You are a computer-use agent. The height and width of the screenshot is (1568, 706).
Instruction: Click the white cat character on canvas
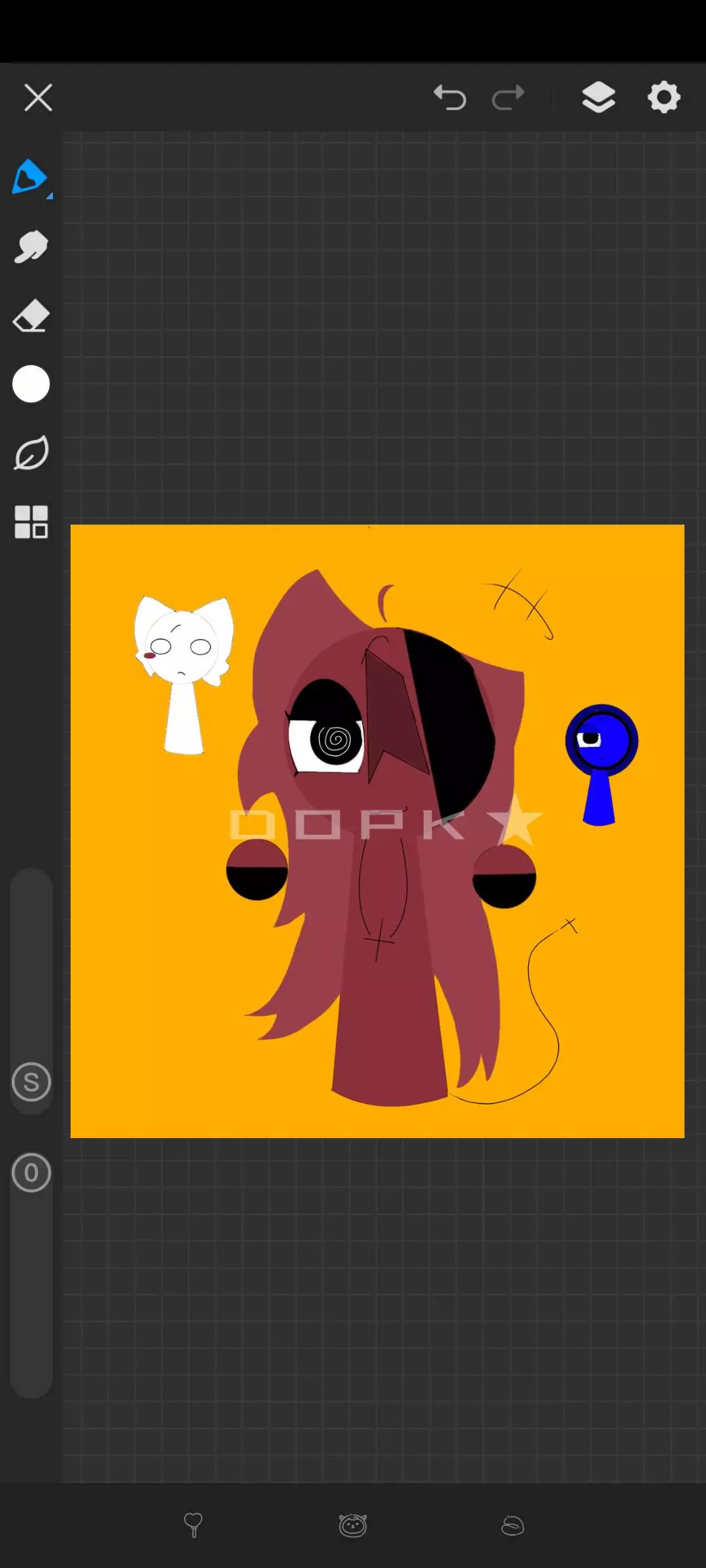pos(183,666)
